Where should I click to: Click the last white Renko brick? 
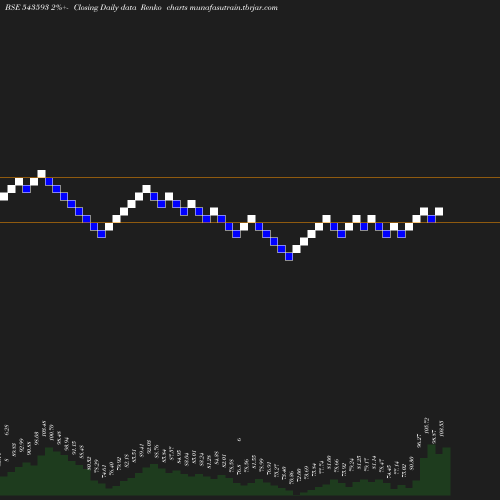point(439,211)
